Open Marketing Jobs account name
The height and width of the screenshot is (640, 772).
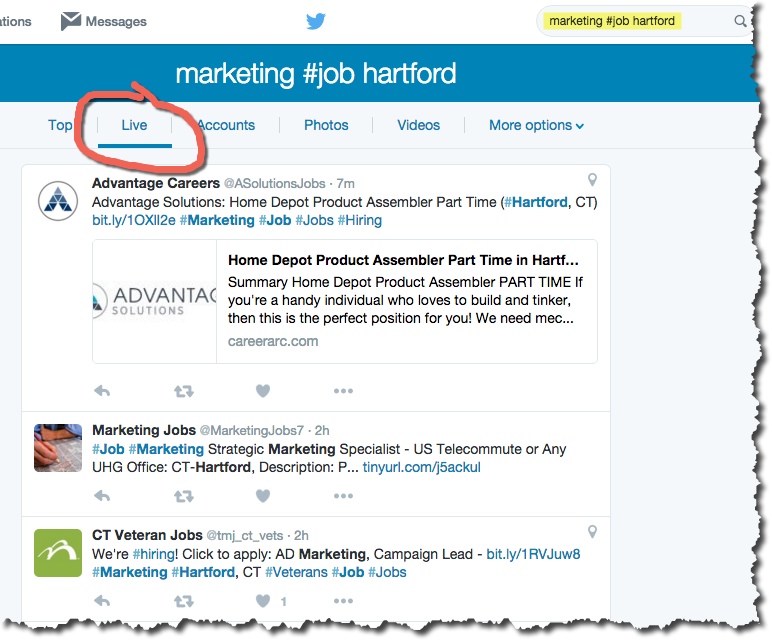point(144,430)
